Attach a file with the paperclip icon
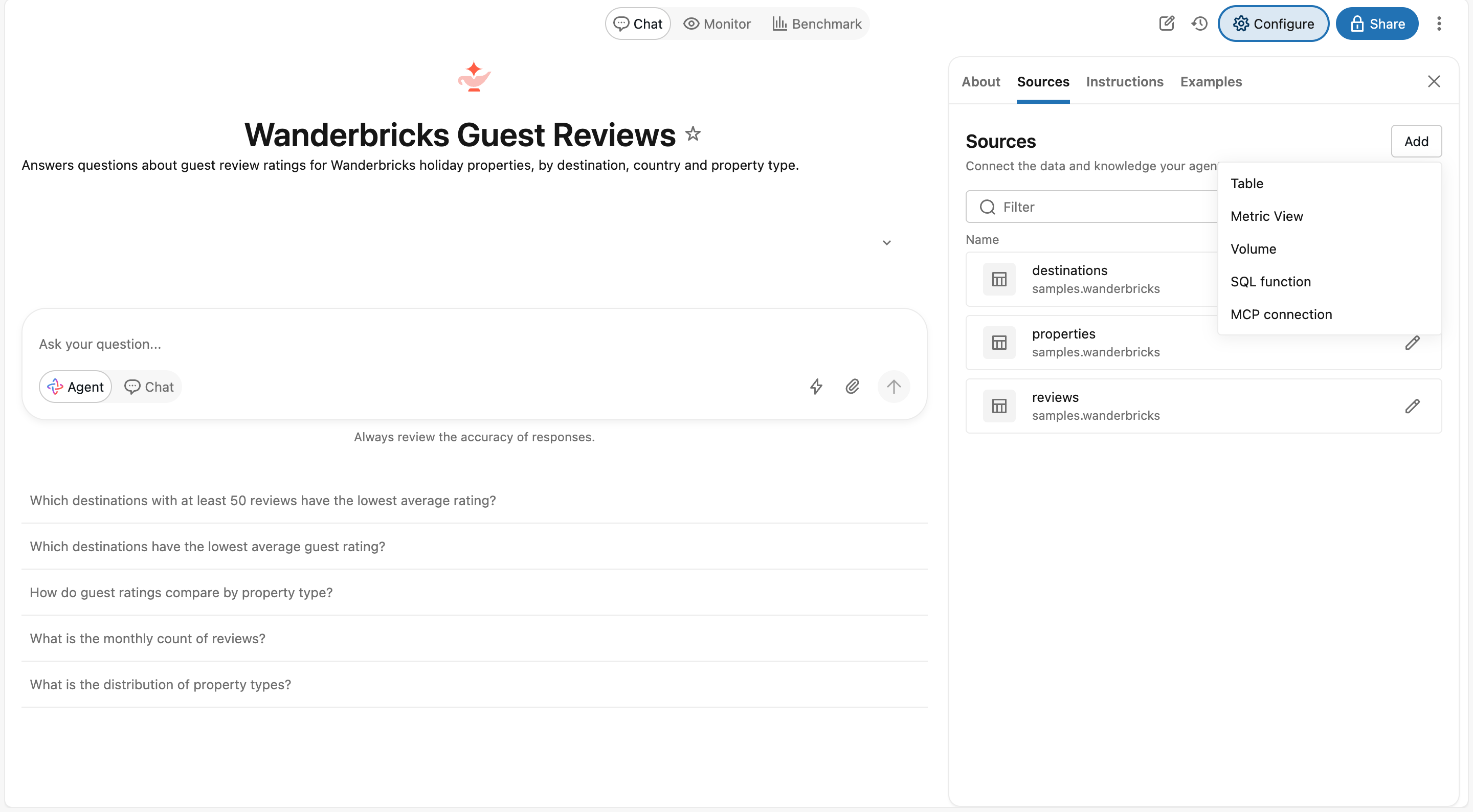The width and height of the screenshot is (1473, 812). click(853, 387)
